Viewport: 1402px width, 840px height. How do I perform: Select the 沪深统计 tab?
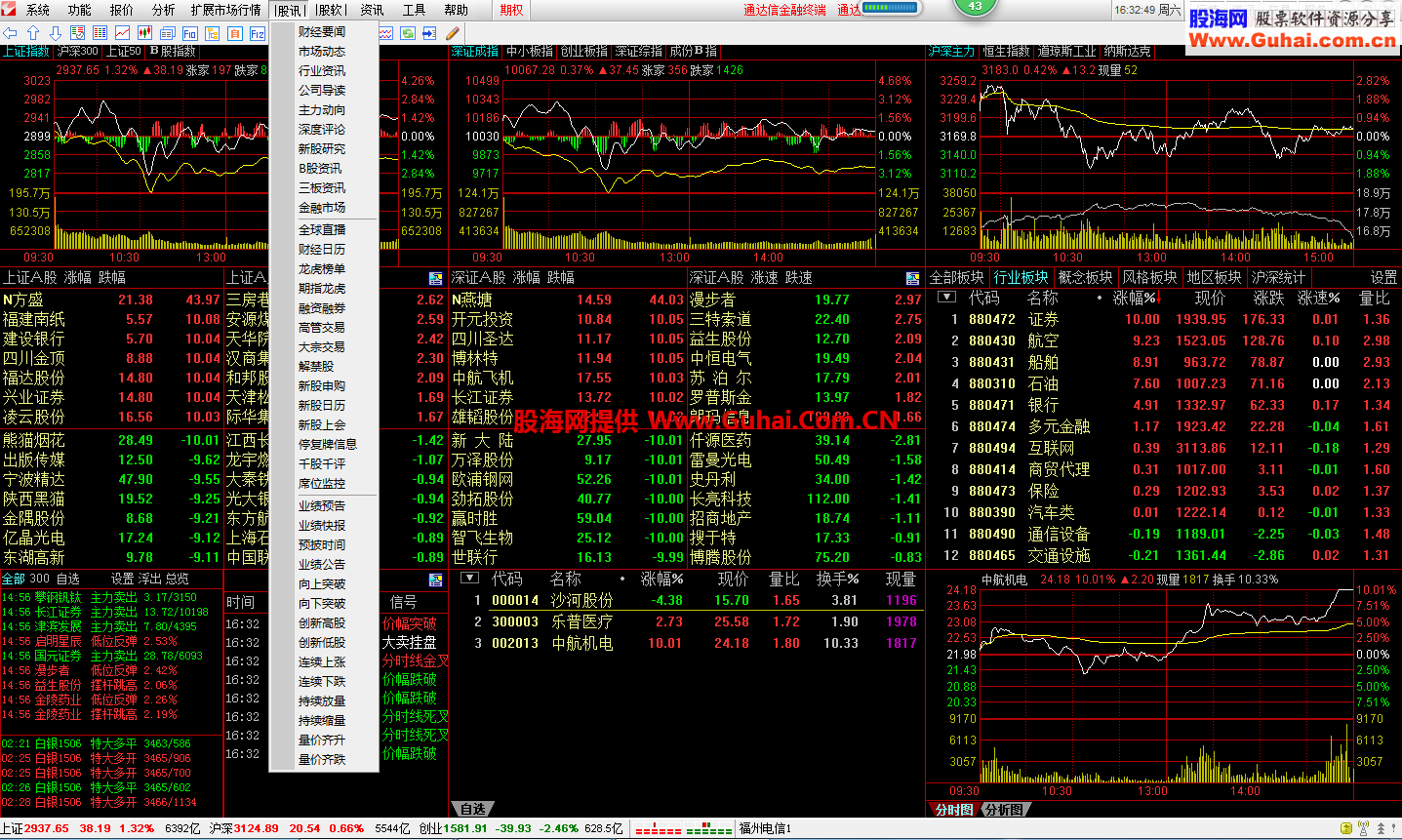1278,278
